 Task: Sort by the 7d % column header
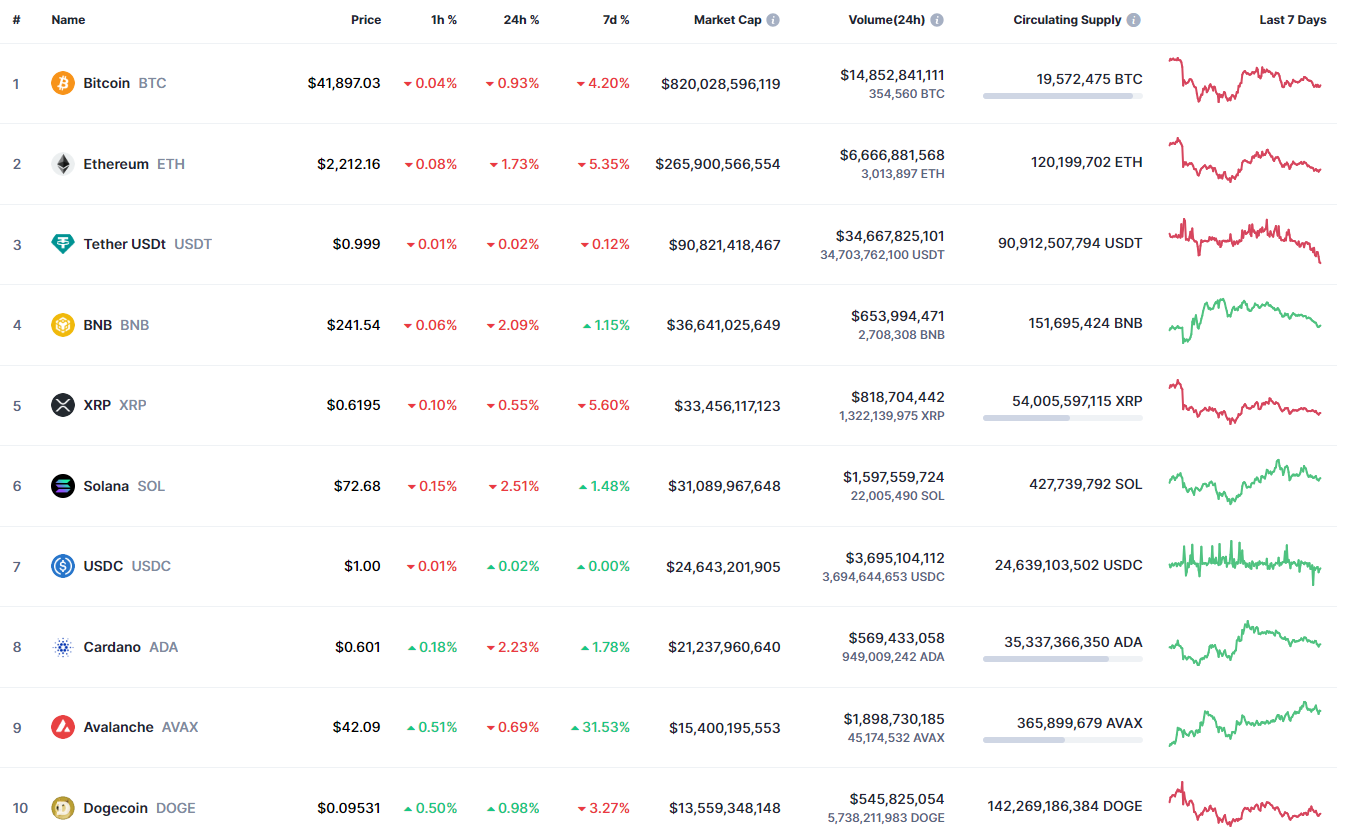pyautogui.click(x=615, y=20)
